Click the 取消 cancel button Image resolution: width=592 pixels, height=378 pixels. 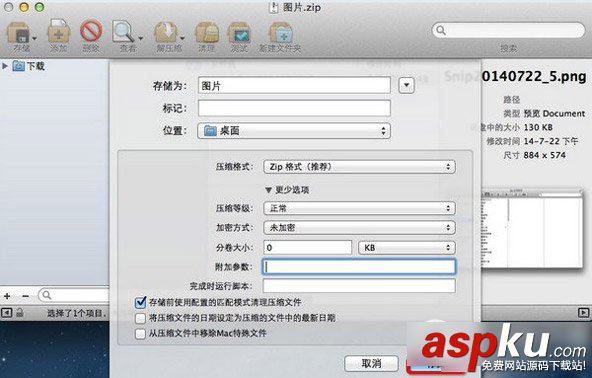tap(372, 363)
